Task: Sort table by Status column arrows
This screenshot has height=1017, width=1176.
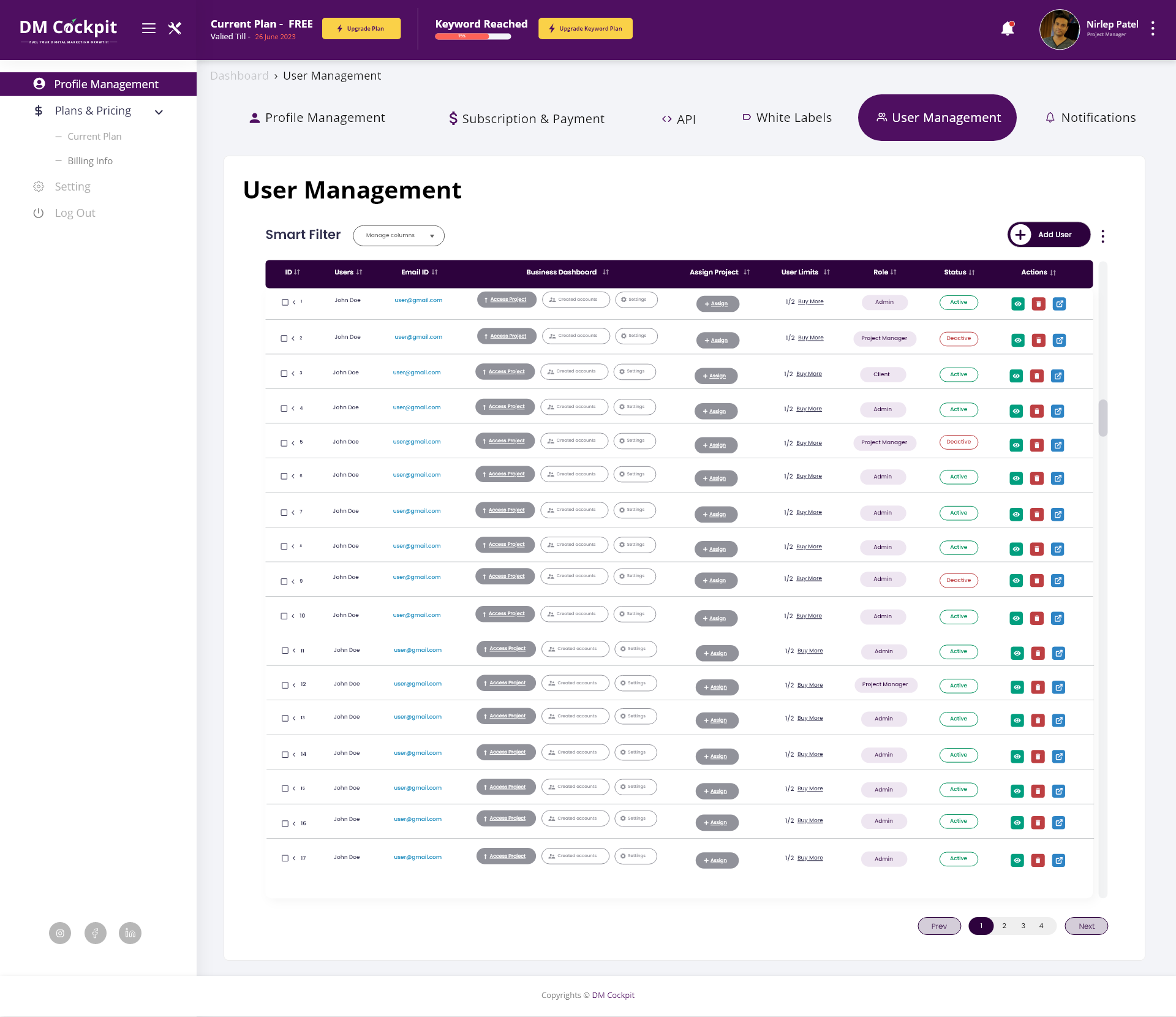Action: tap(972, 273)
